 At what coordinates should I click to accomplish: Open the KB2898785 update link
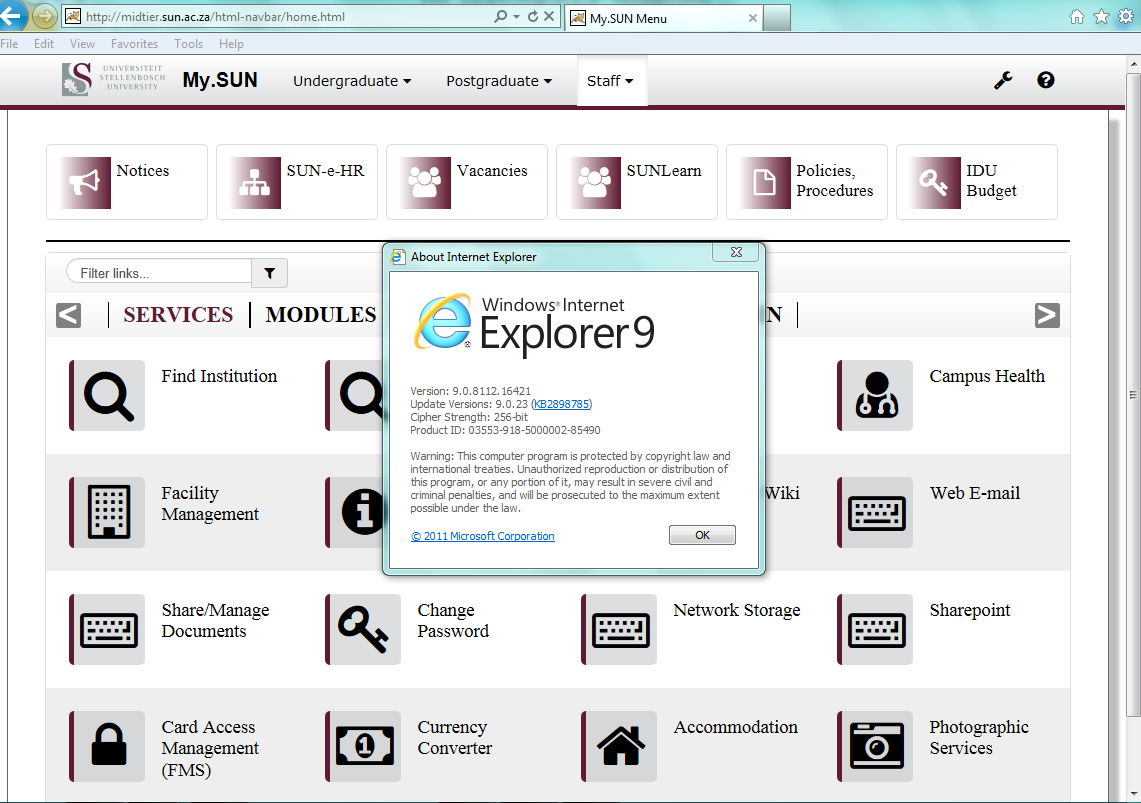[x=561, y=404]
